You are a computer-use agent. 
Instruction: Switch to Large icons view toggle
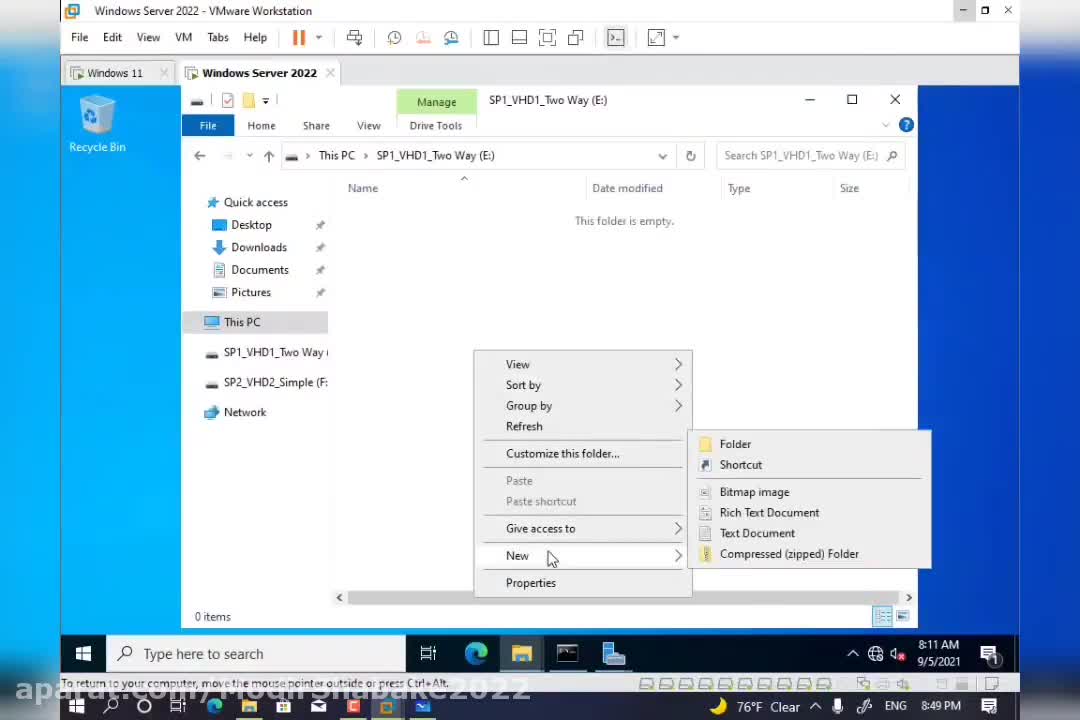point(903,616)
